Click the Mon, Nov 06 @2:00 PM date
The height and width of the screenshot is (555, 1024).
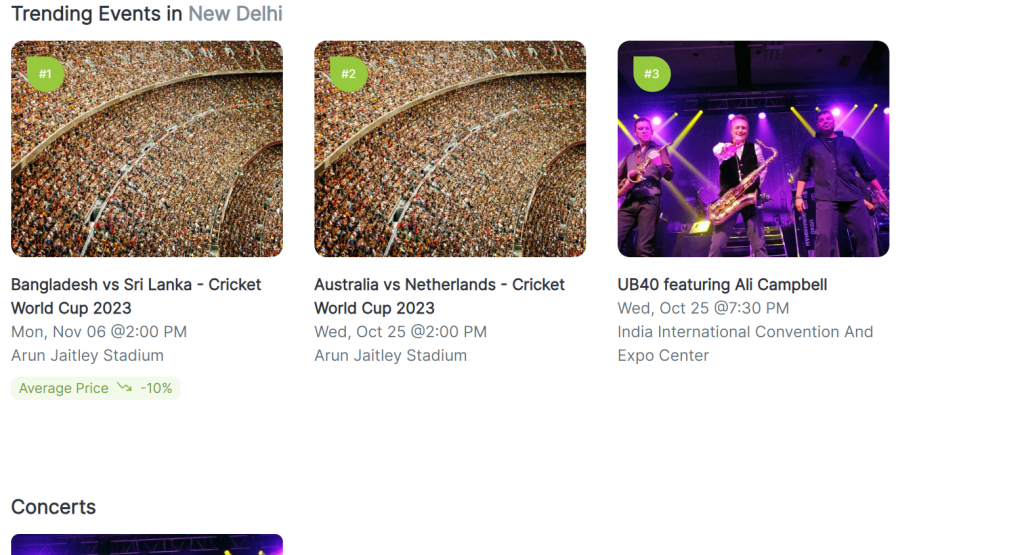click(99, 332)
